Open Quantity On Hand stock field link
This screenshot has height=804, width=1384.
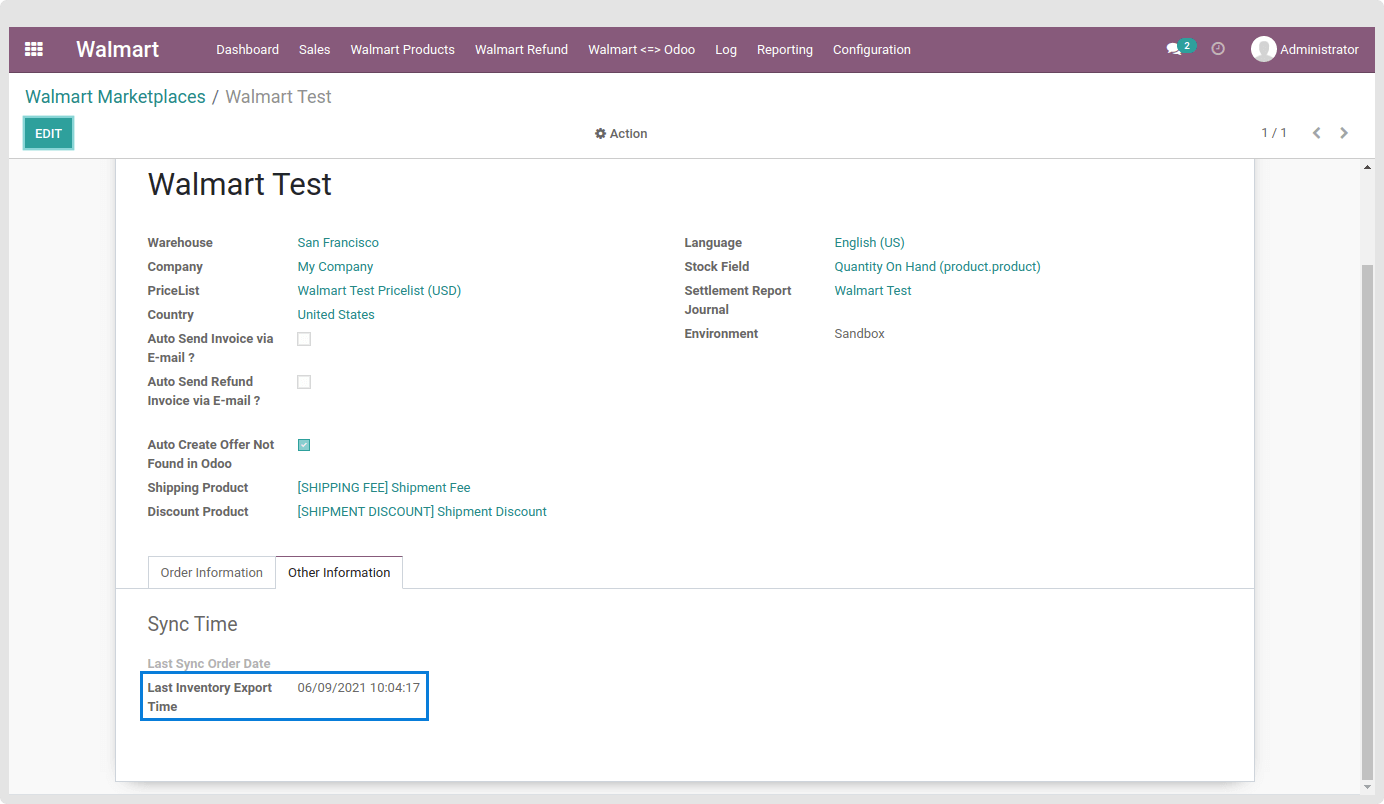tap(937, 267)
